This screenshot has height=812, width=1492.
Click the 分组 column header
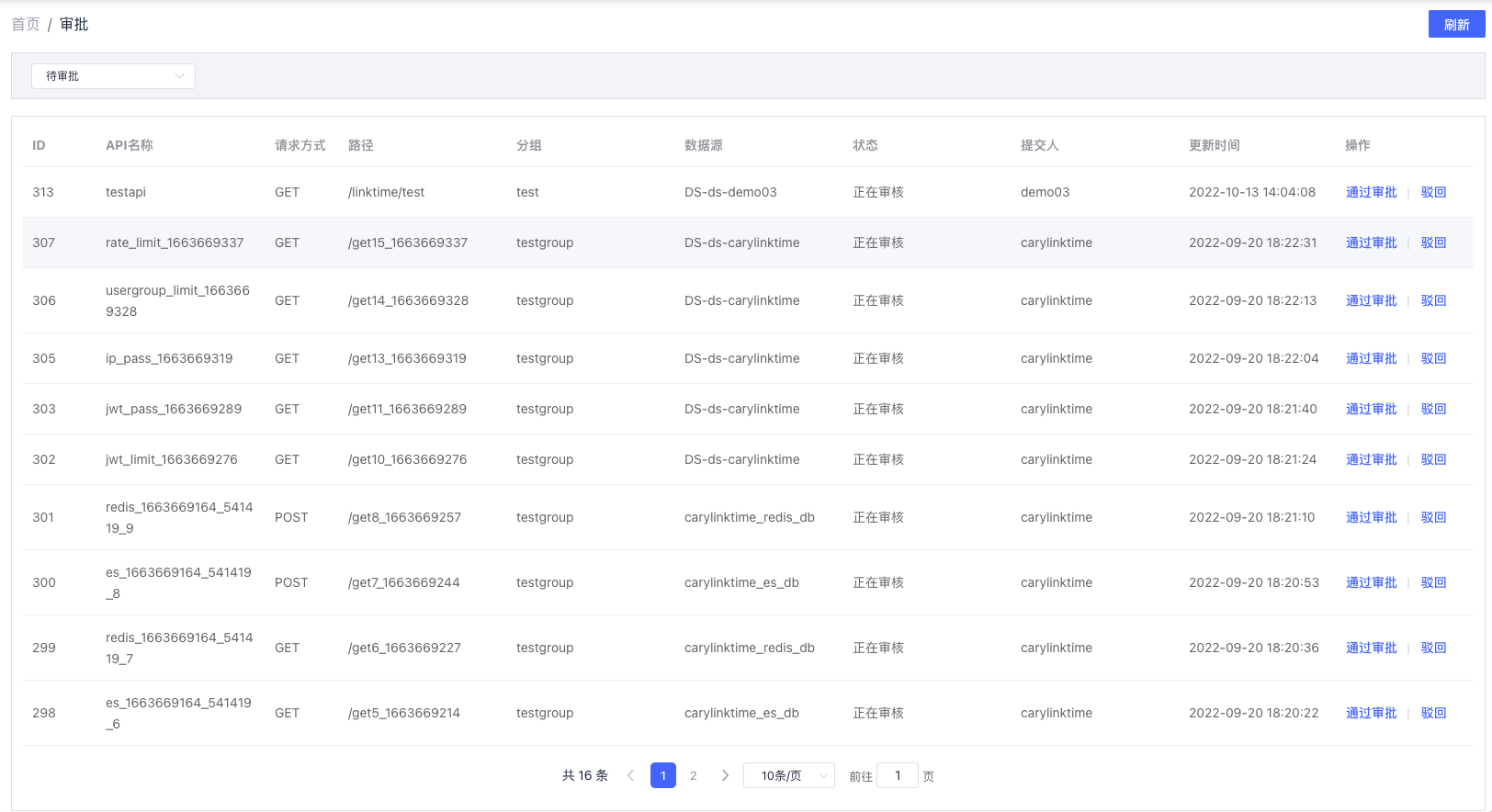[529, 145]
